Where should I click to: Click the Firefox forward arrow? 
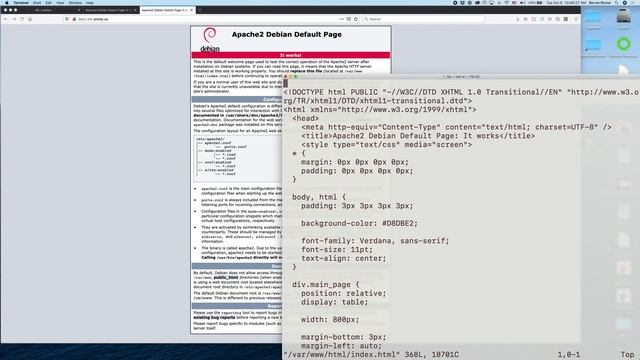(14, 19)
